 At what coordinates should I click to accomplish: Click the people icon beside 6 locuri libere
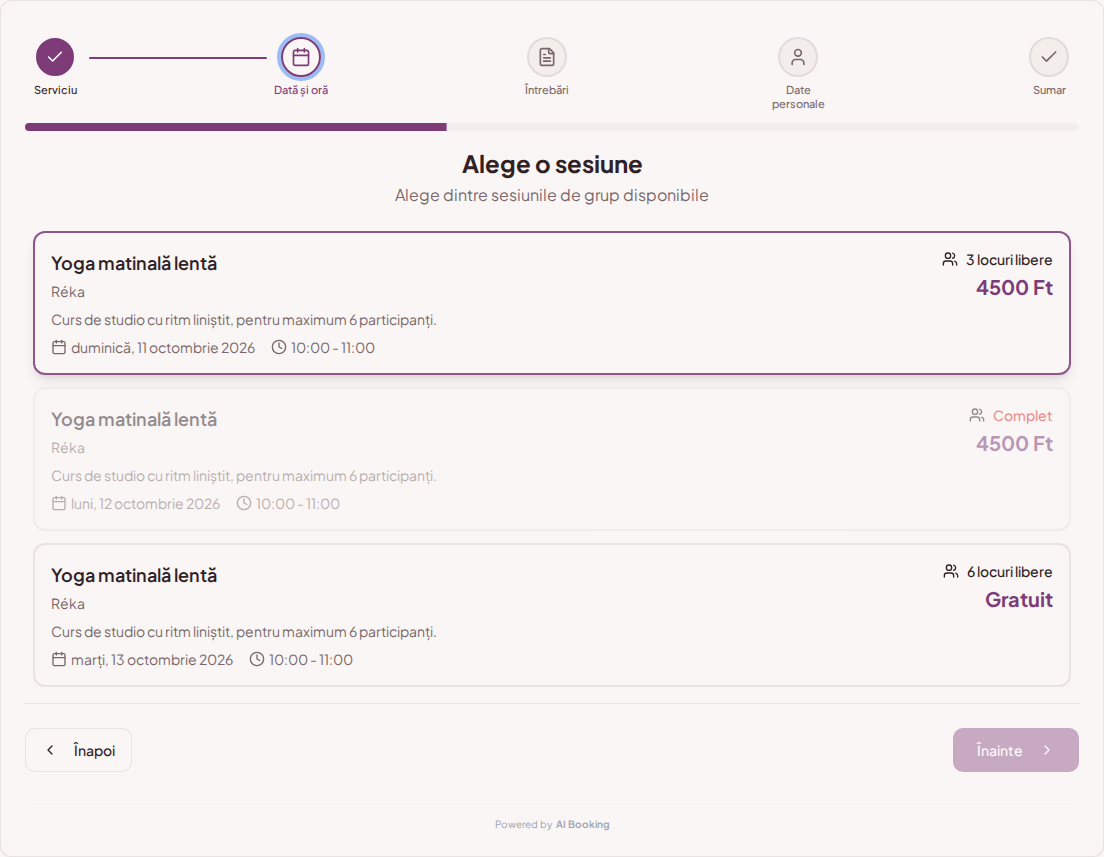coord(951,572)
